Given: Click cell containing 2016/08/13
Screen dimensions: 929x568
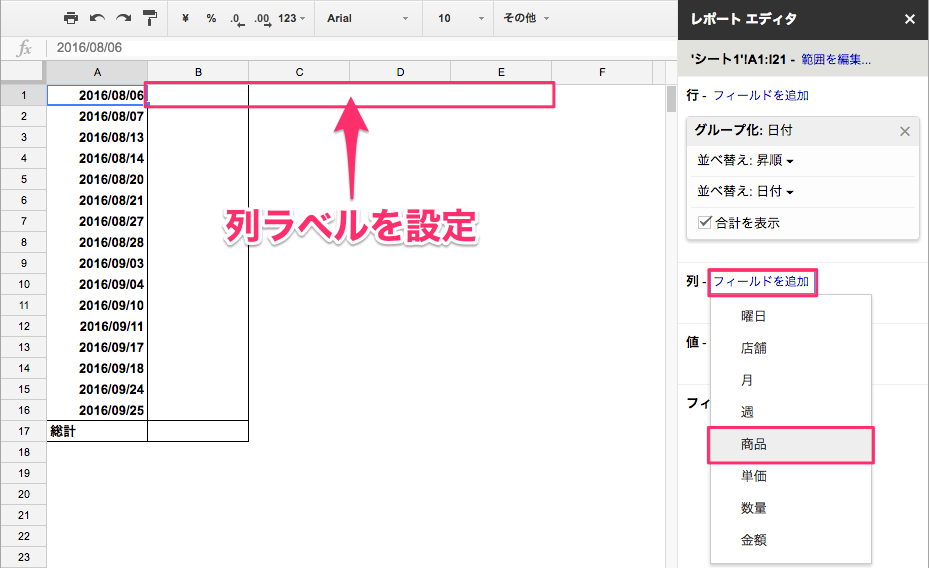Looking at the screenshot, I should pos(97,137).
